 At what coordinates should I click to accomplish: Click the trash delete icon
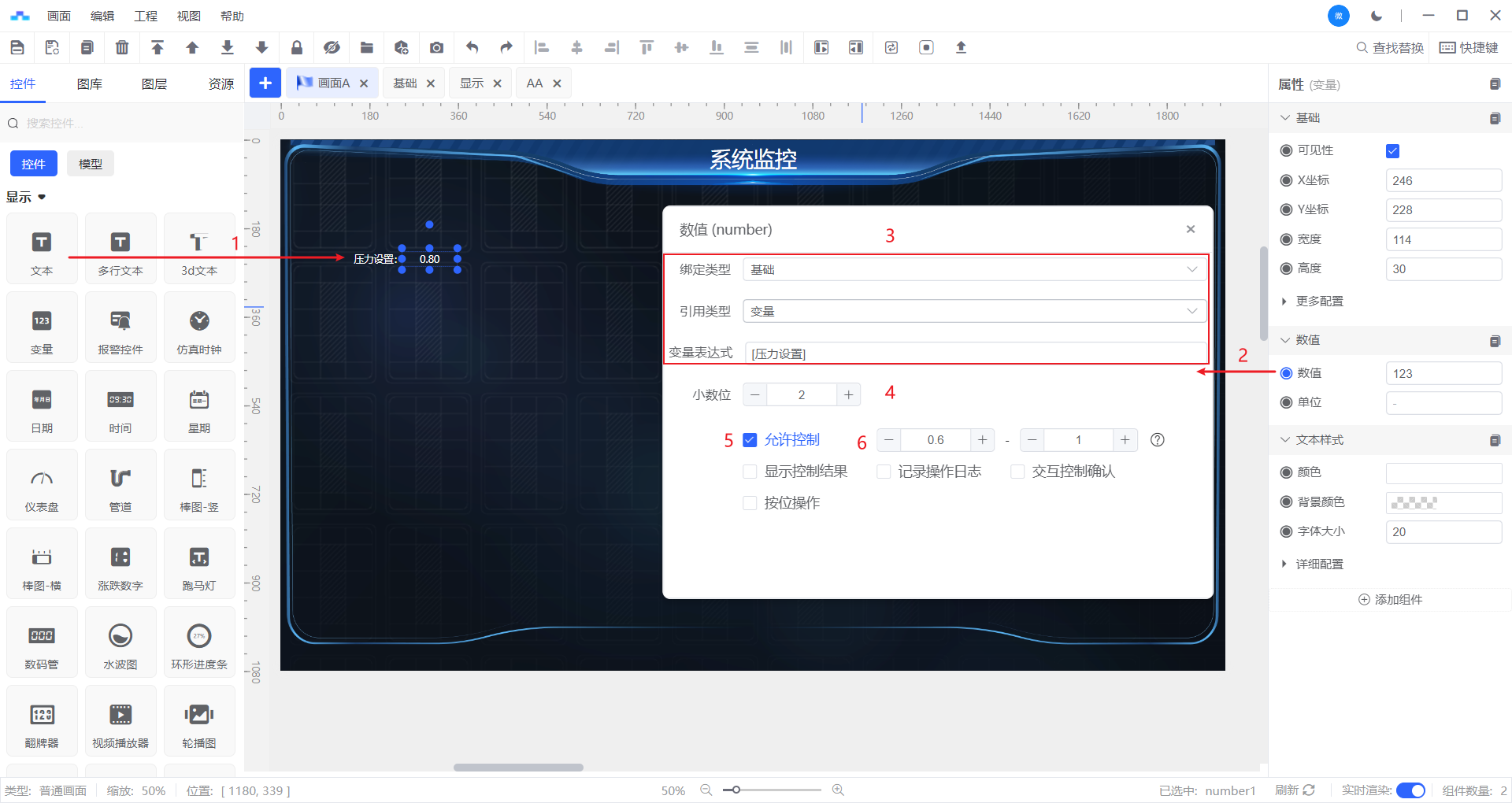122,47
